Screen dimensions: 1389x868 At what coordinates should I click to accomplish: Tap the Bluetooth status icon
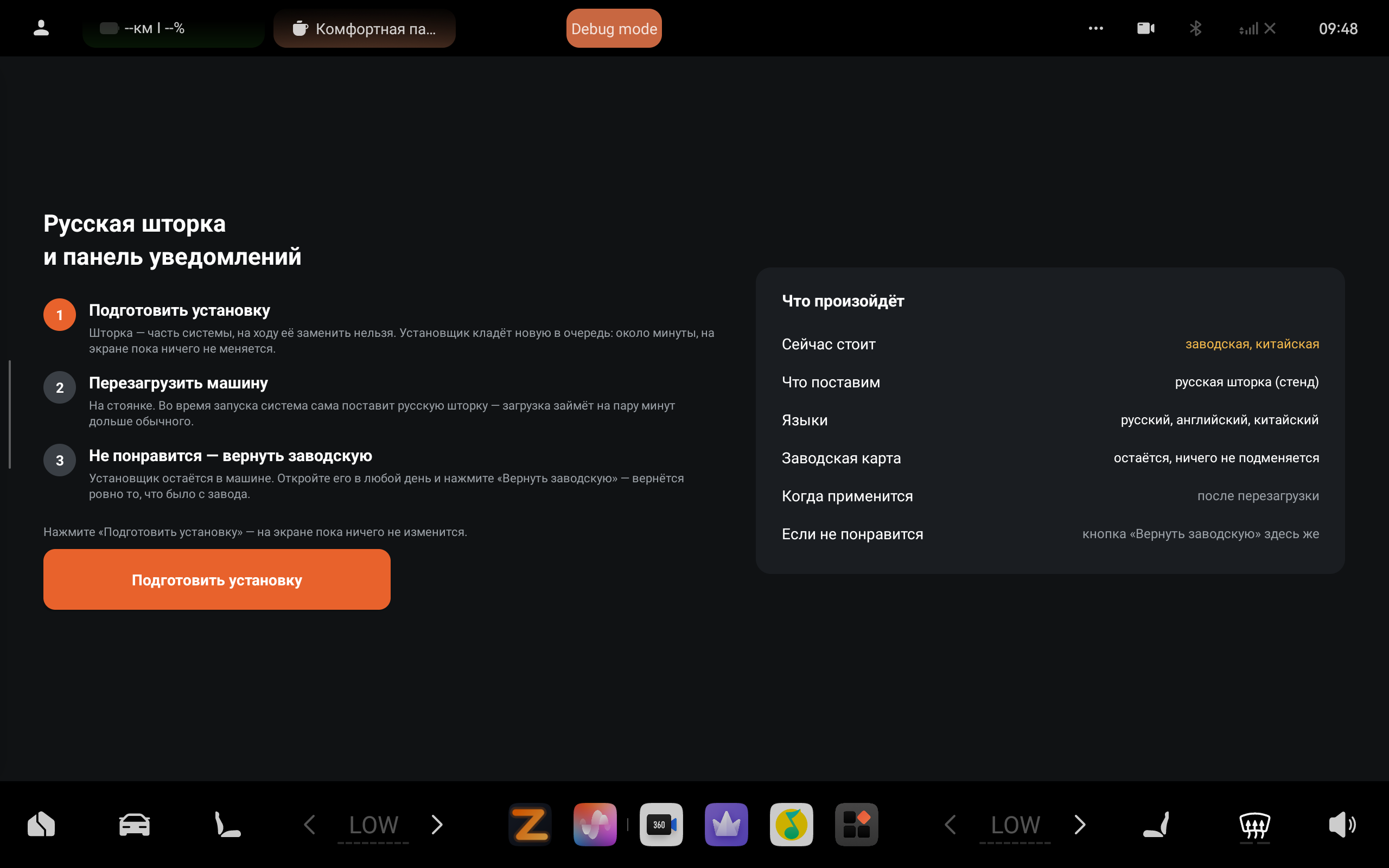[x=1196, y=28]
